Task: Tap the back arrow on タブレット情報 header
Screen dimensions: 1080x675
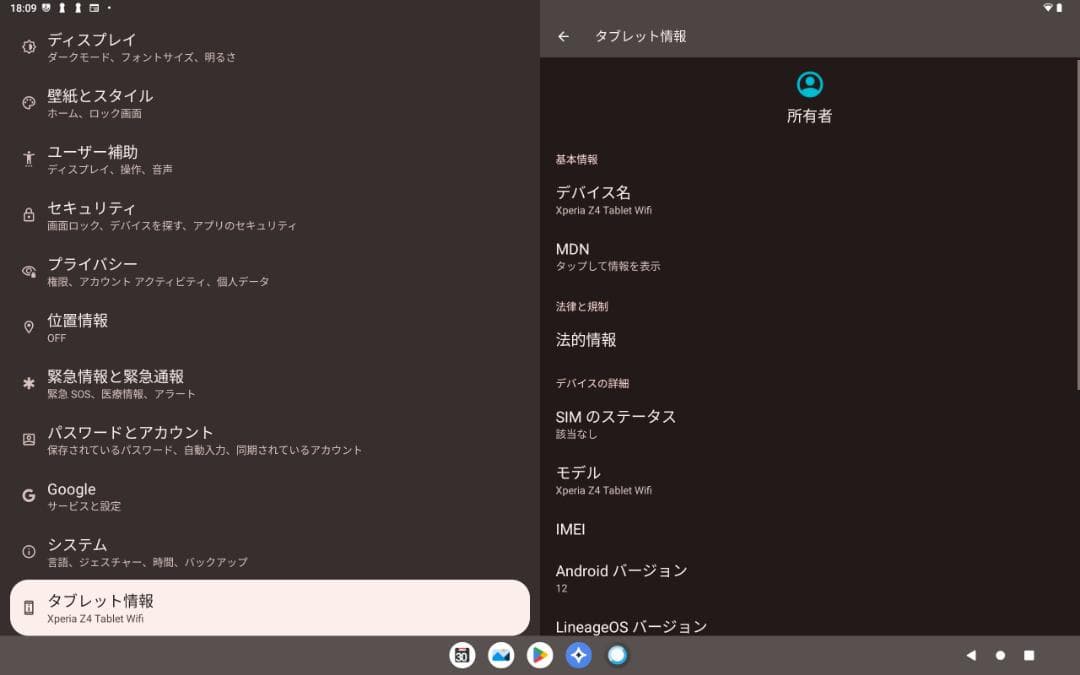Action: click(563, 36)
